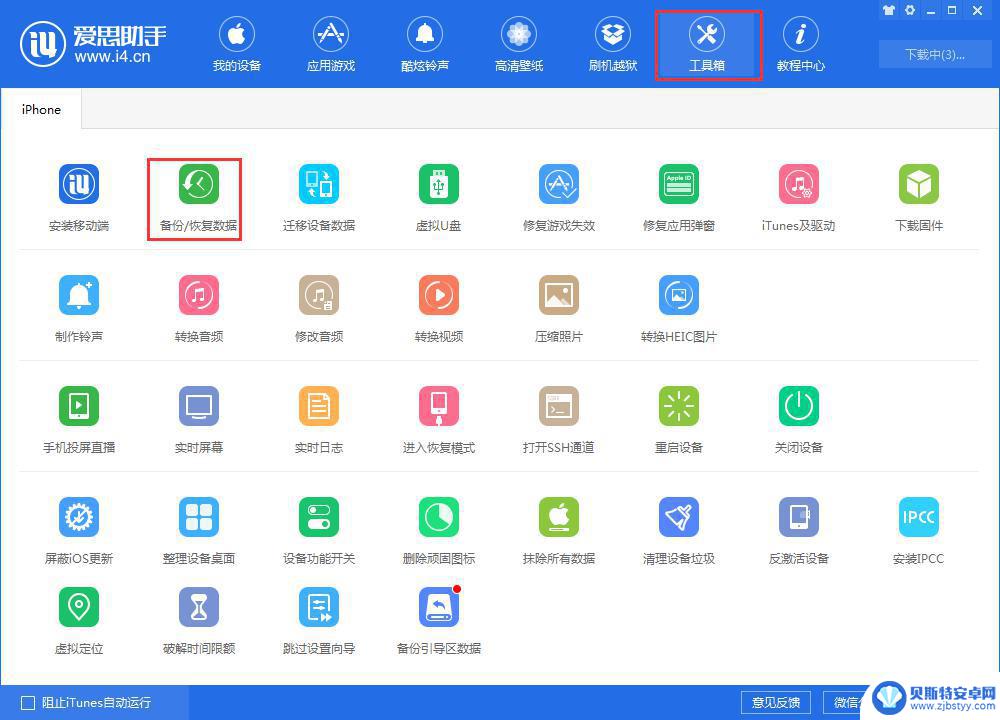1000x720 pixels.
Task: Click the 下载中(3) downloads button
Action: click(934, 54)
